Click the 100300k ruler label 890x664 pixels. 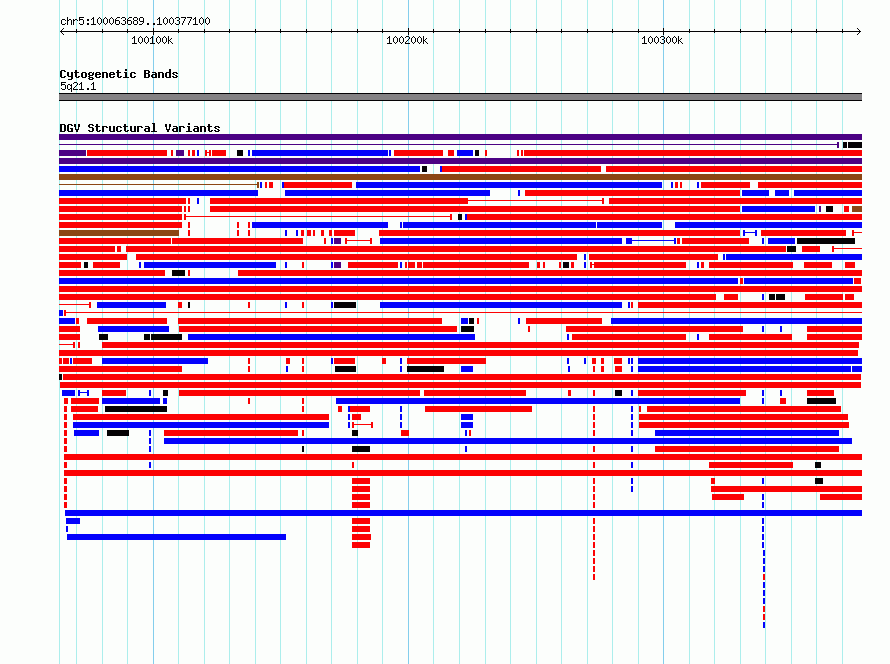pyautogui.click(x=662, y=40)
